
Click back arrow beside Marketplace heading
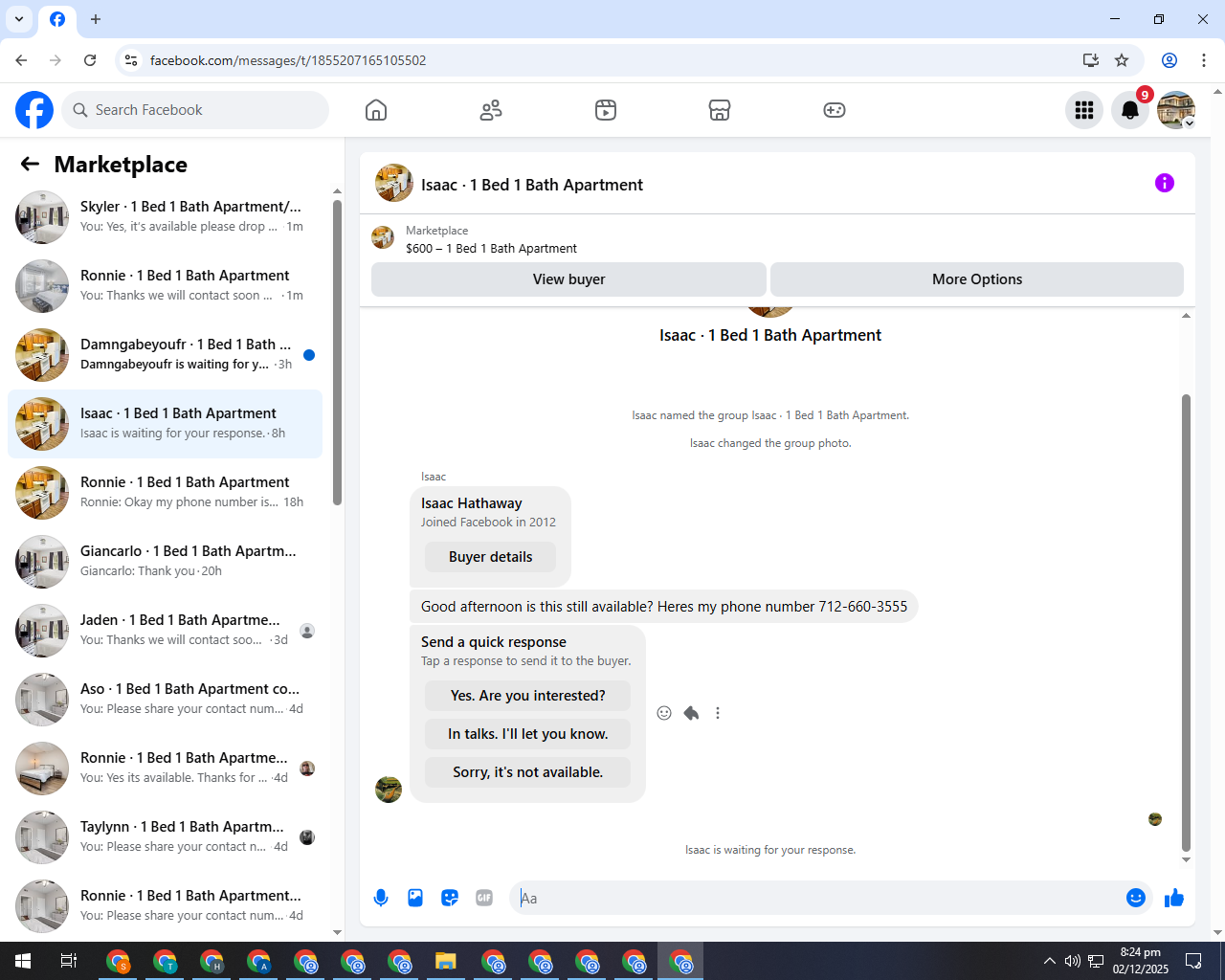coord(30,165)
